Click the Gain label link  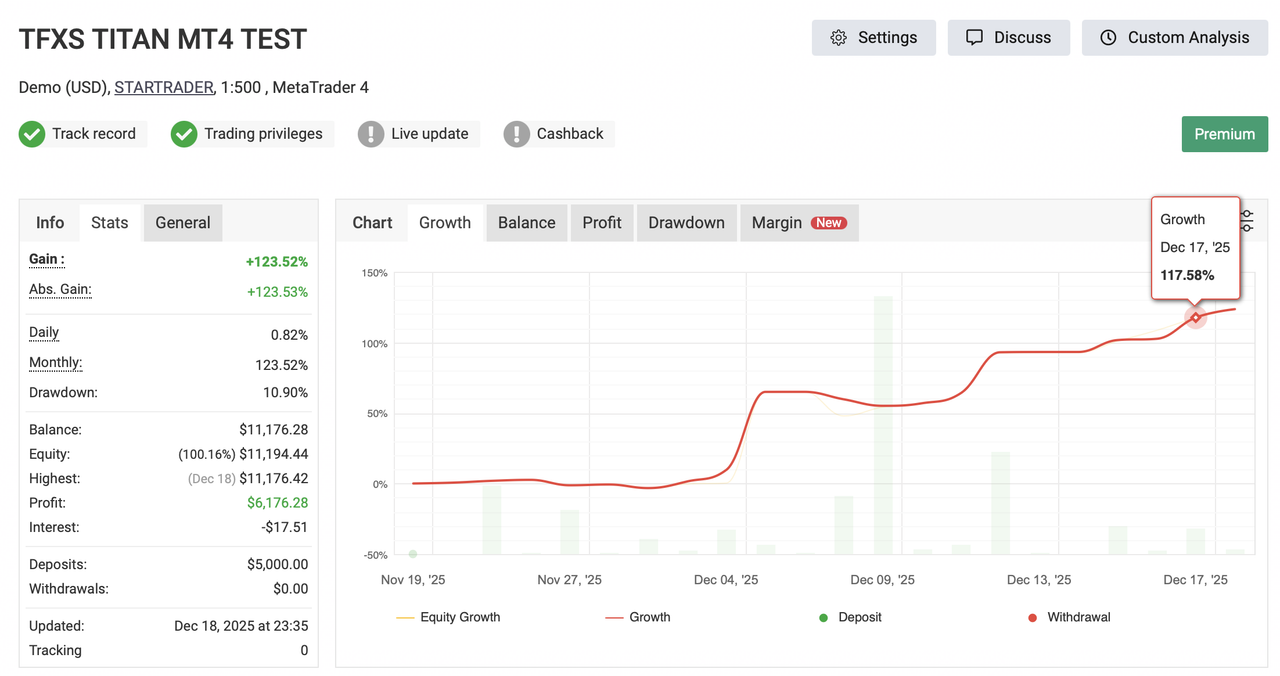(46, 260)
